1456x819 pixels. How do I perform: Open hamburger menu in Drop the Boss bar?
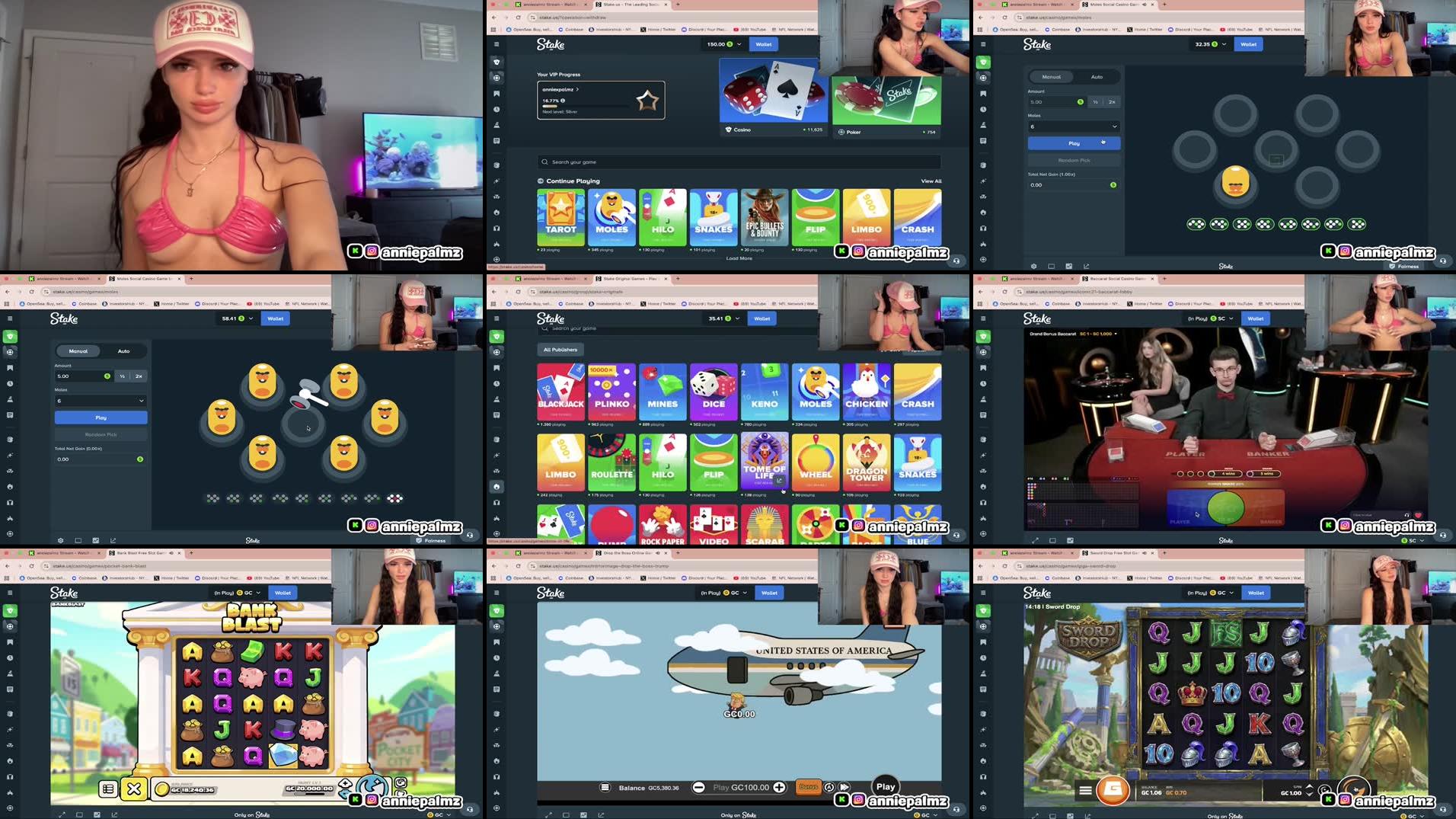[605, 788]
